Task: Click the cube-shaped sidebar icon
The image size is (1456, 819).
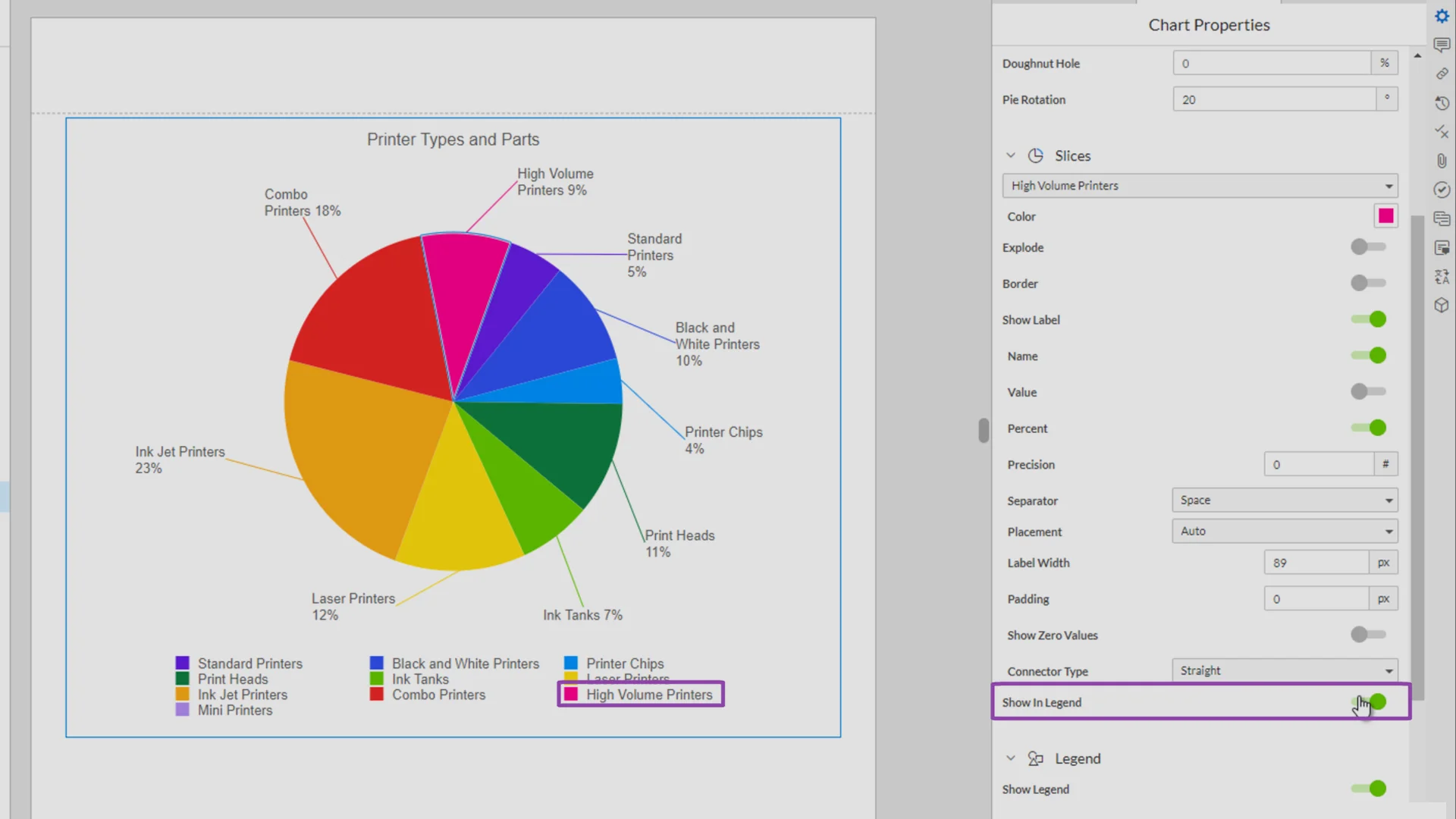Action: click(x=1442, y=306)
